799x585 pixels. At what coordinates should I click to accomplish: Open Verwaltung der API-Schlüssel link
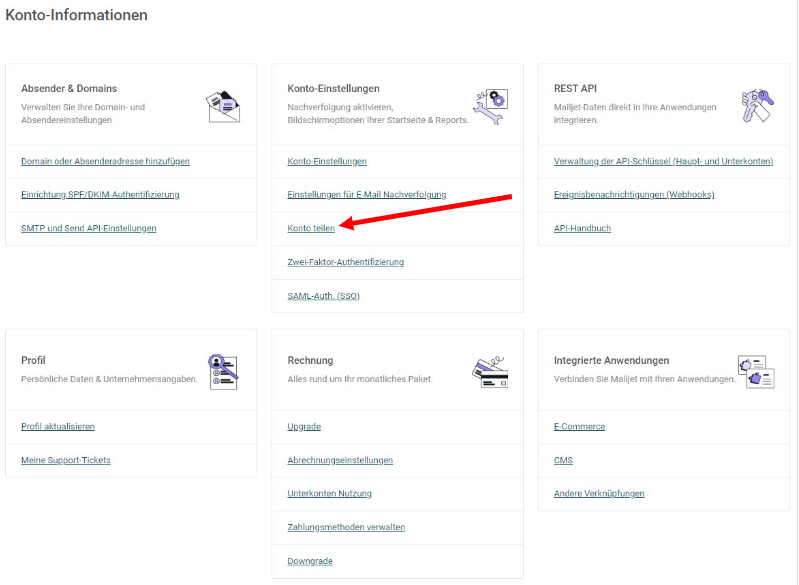(663, 162)
